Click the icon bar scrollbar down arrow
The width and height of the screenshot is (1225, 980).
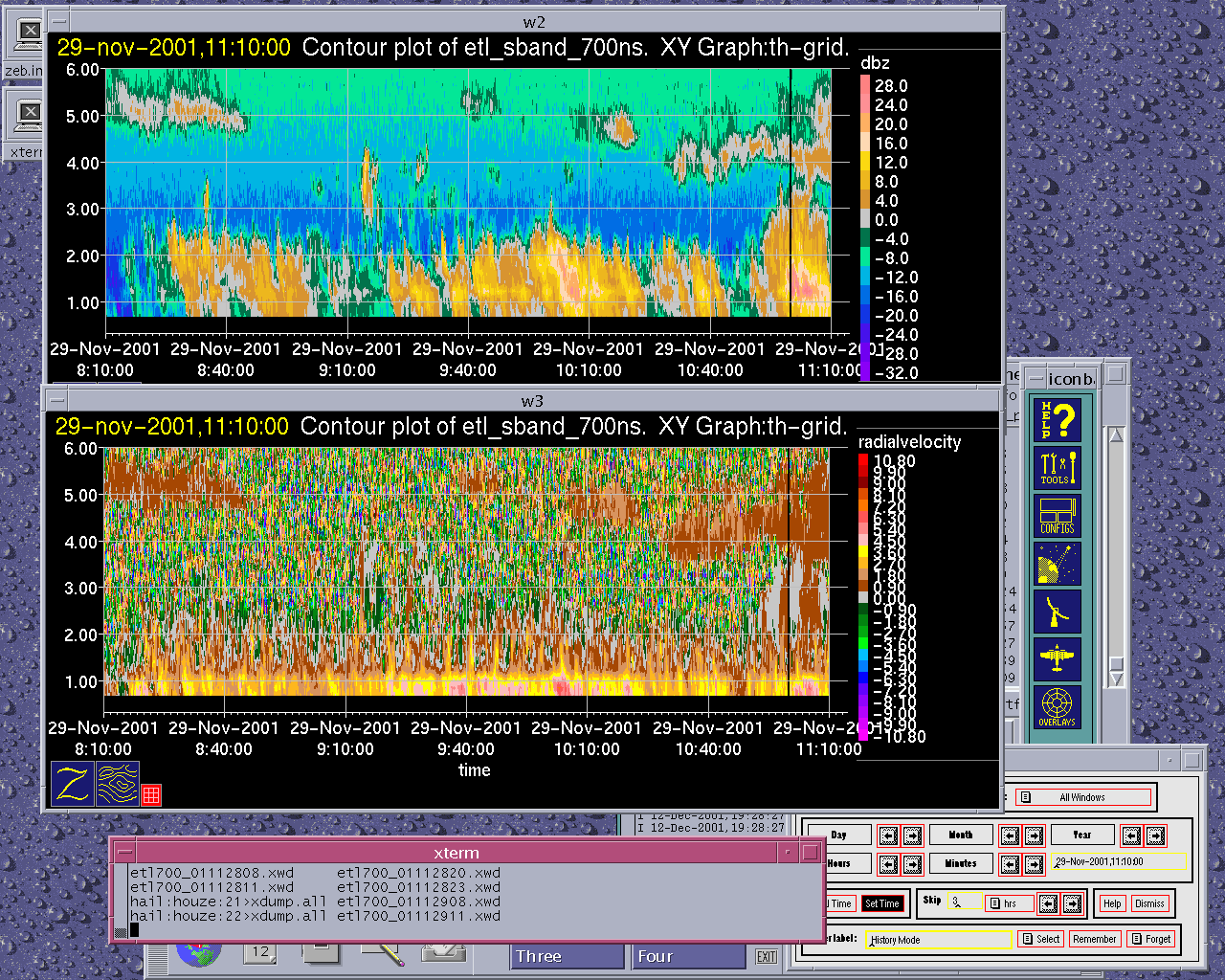pyautogui.click(x=1116, y=678)
